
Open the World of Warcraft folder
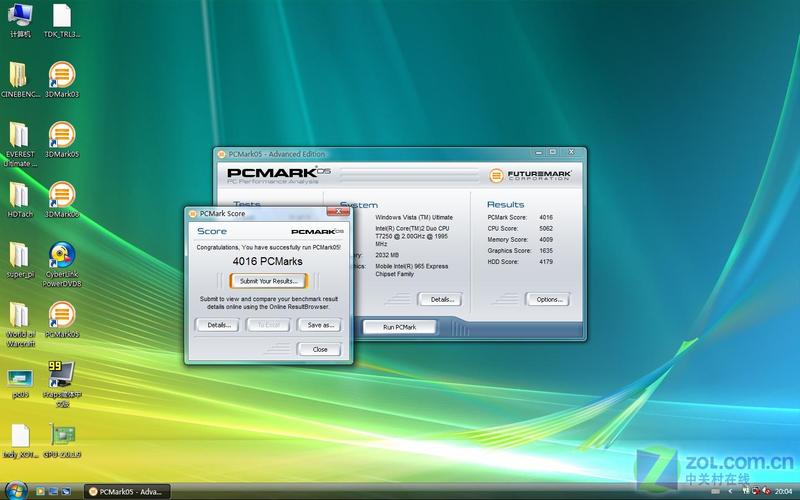(x=20, y=324)
